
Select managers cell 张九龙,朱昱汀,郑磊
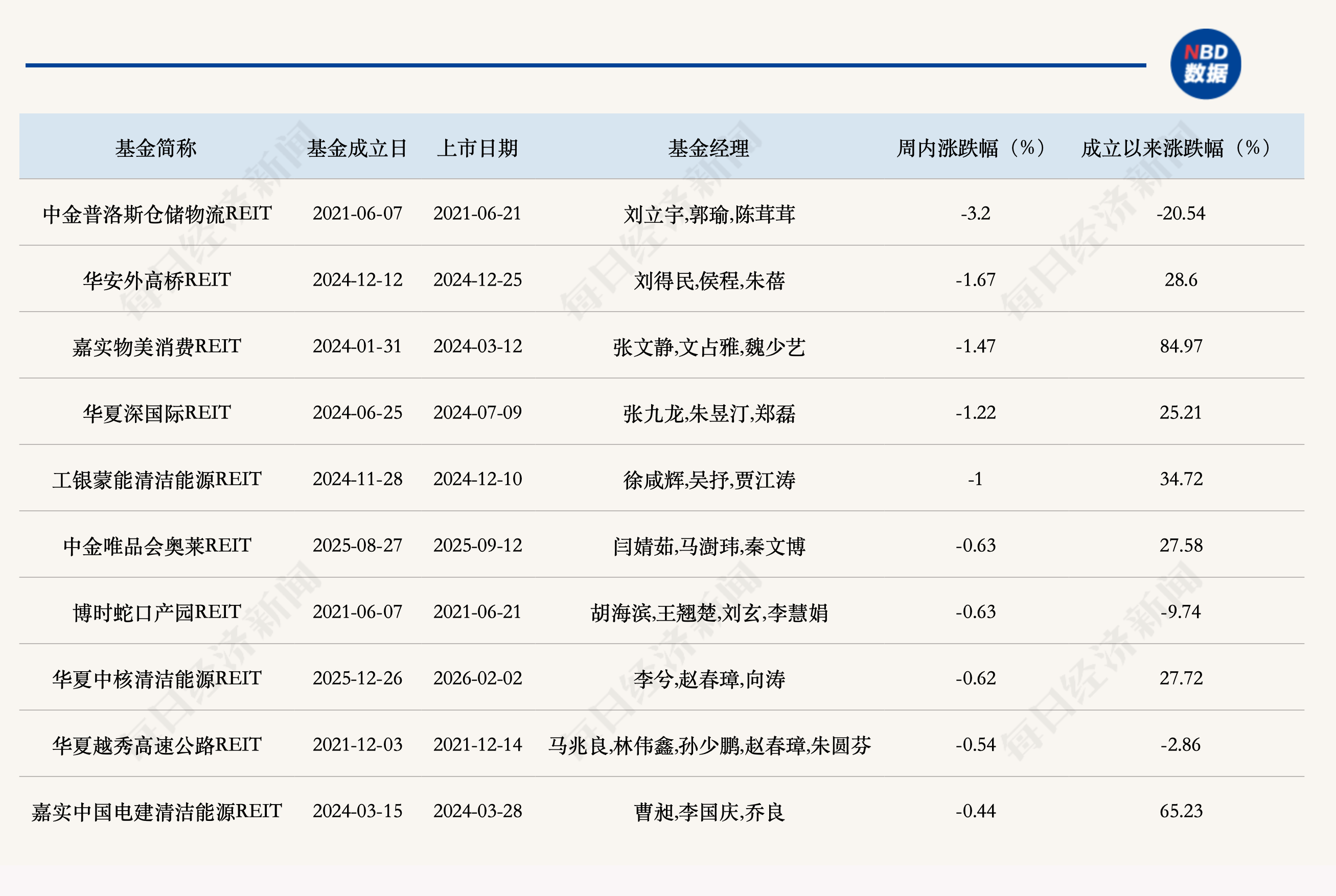[x=709, y=413]
